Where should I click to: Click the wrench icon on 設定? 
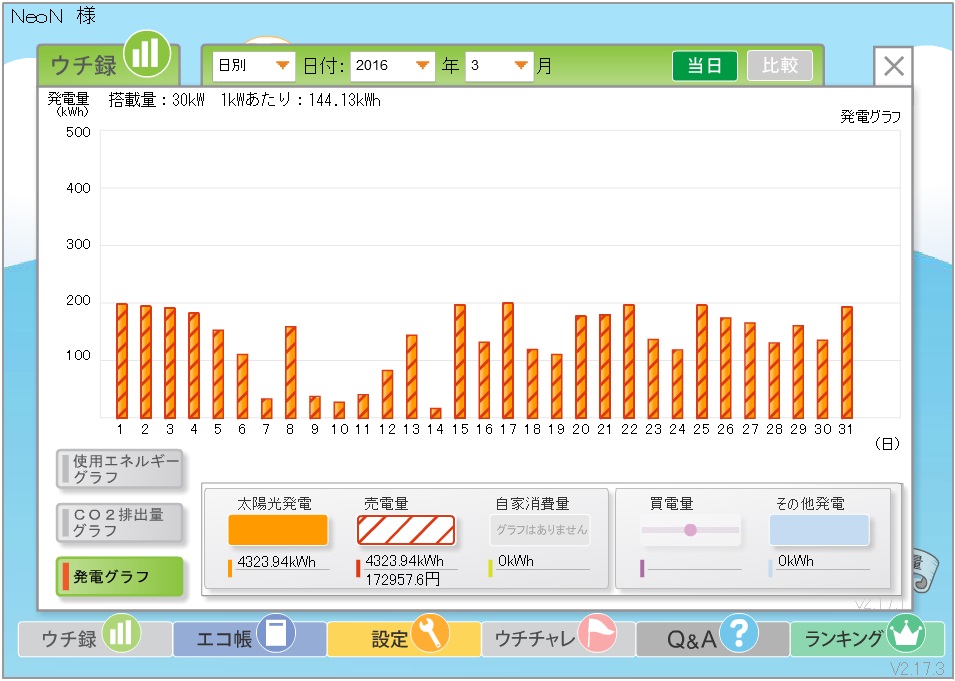[430, 633]
